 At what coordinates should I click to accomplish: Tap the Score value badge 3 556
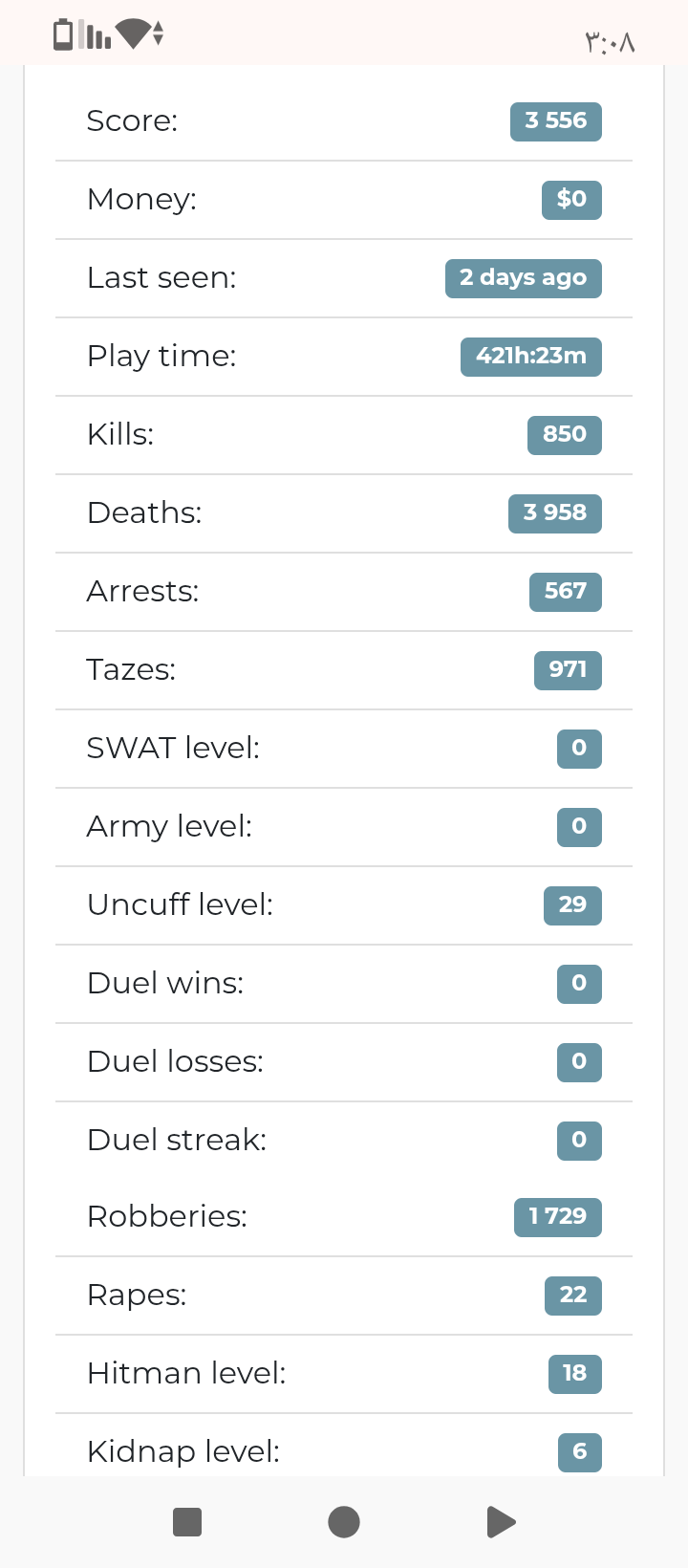coord(556,121)
